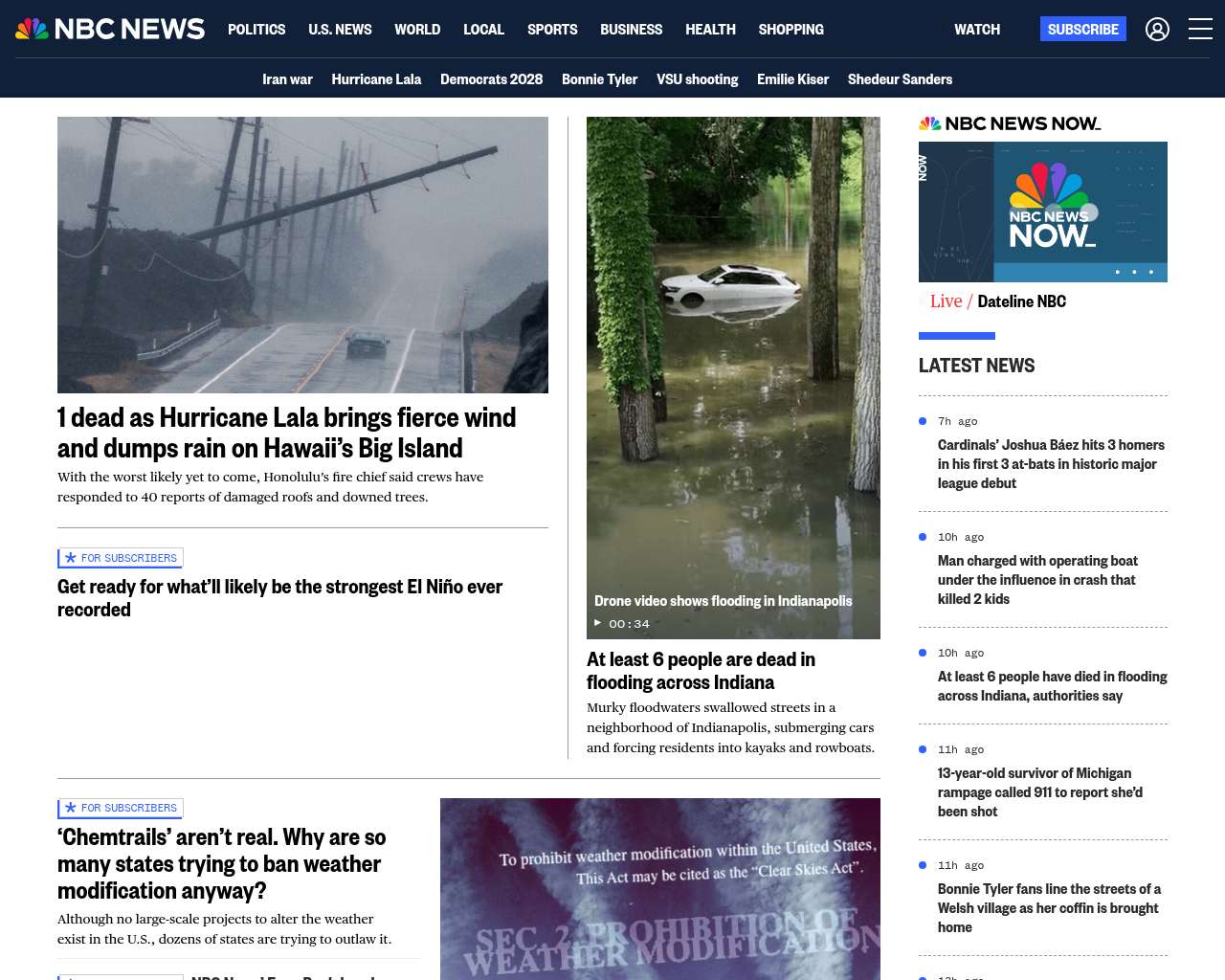Open the Indiana flooding authorities say story
This screenshot has height=980, width=1225.
[1052, 686]
